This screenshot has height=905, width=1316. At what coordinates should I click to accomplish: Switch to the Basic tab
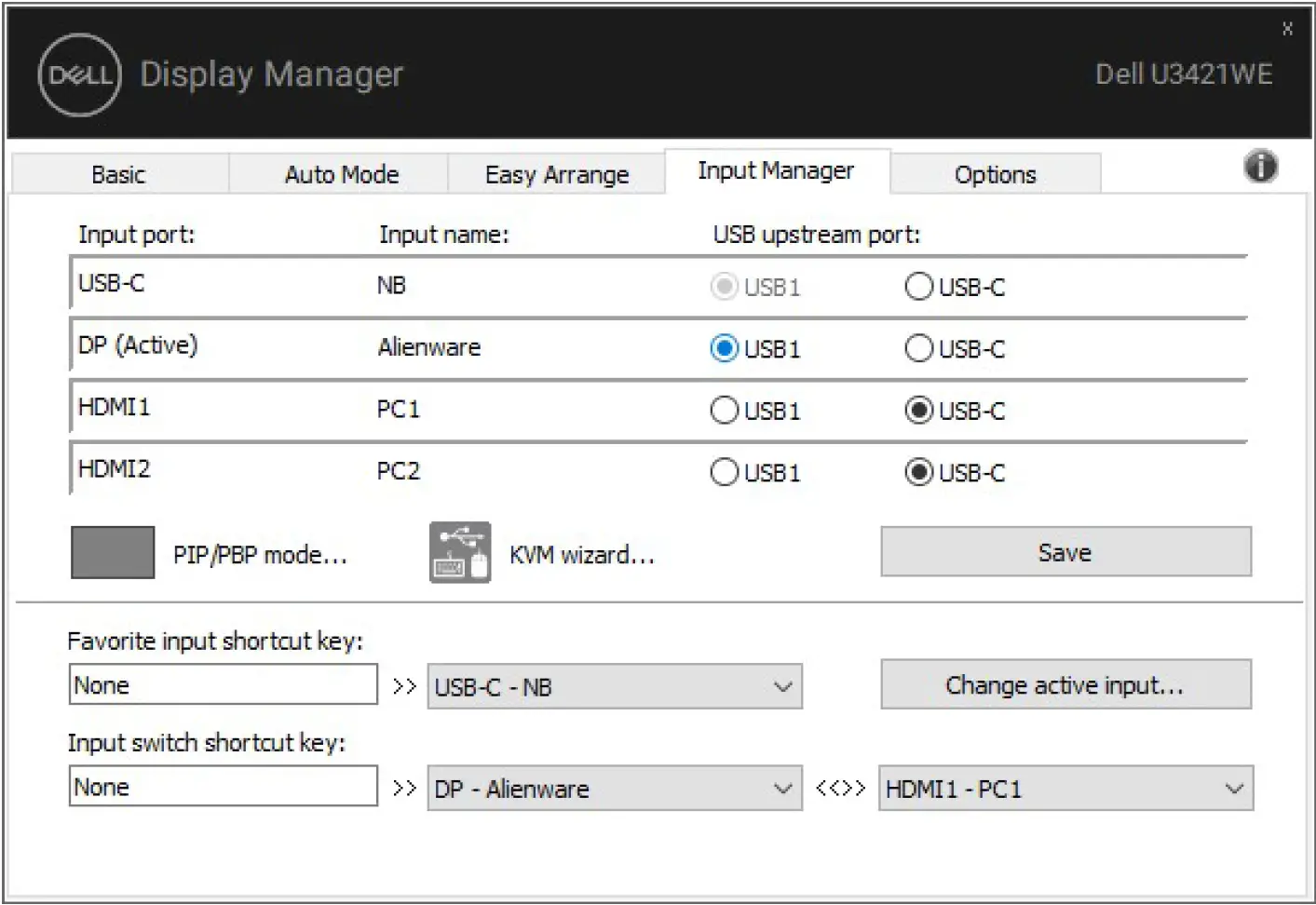(119, 173)
